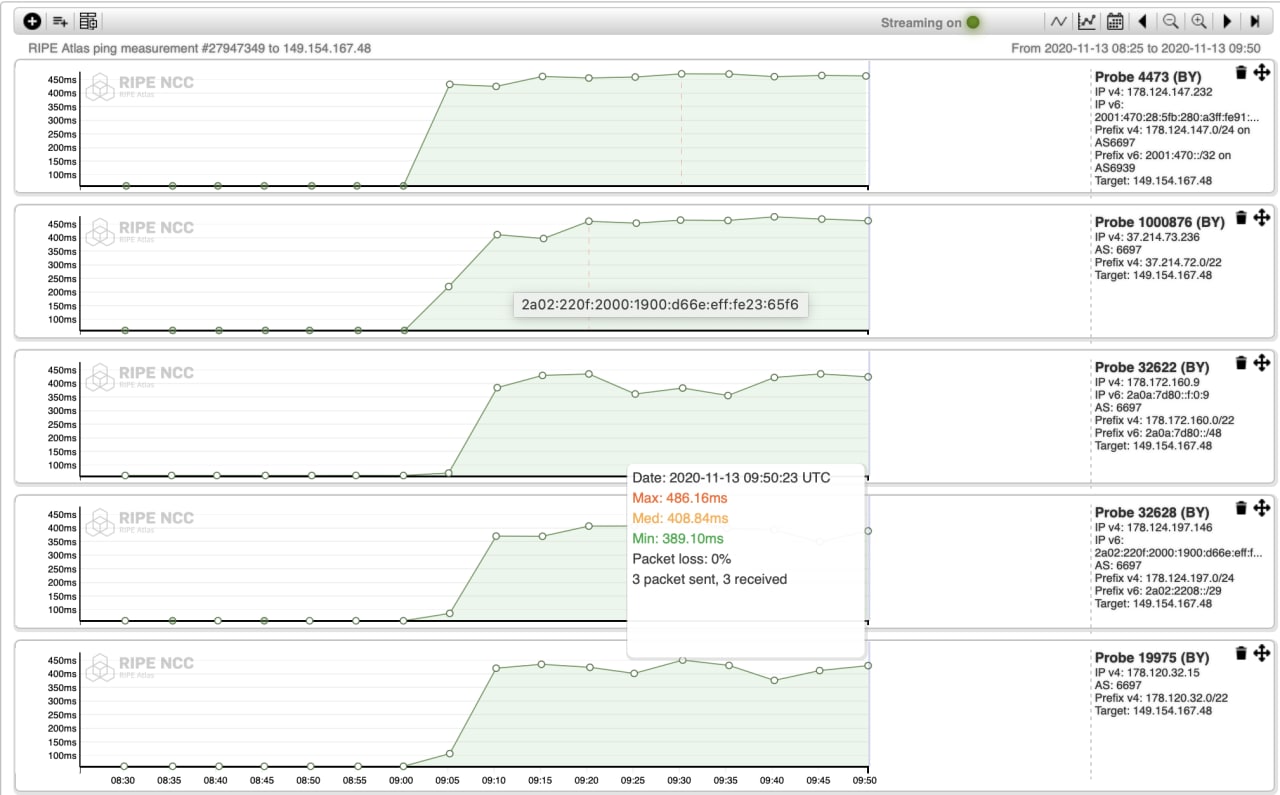
Task: Click Probe 4473 (BY) title
Action: click(1146, 77)
